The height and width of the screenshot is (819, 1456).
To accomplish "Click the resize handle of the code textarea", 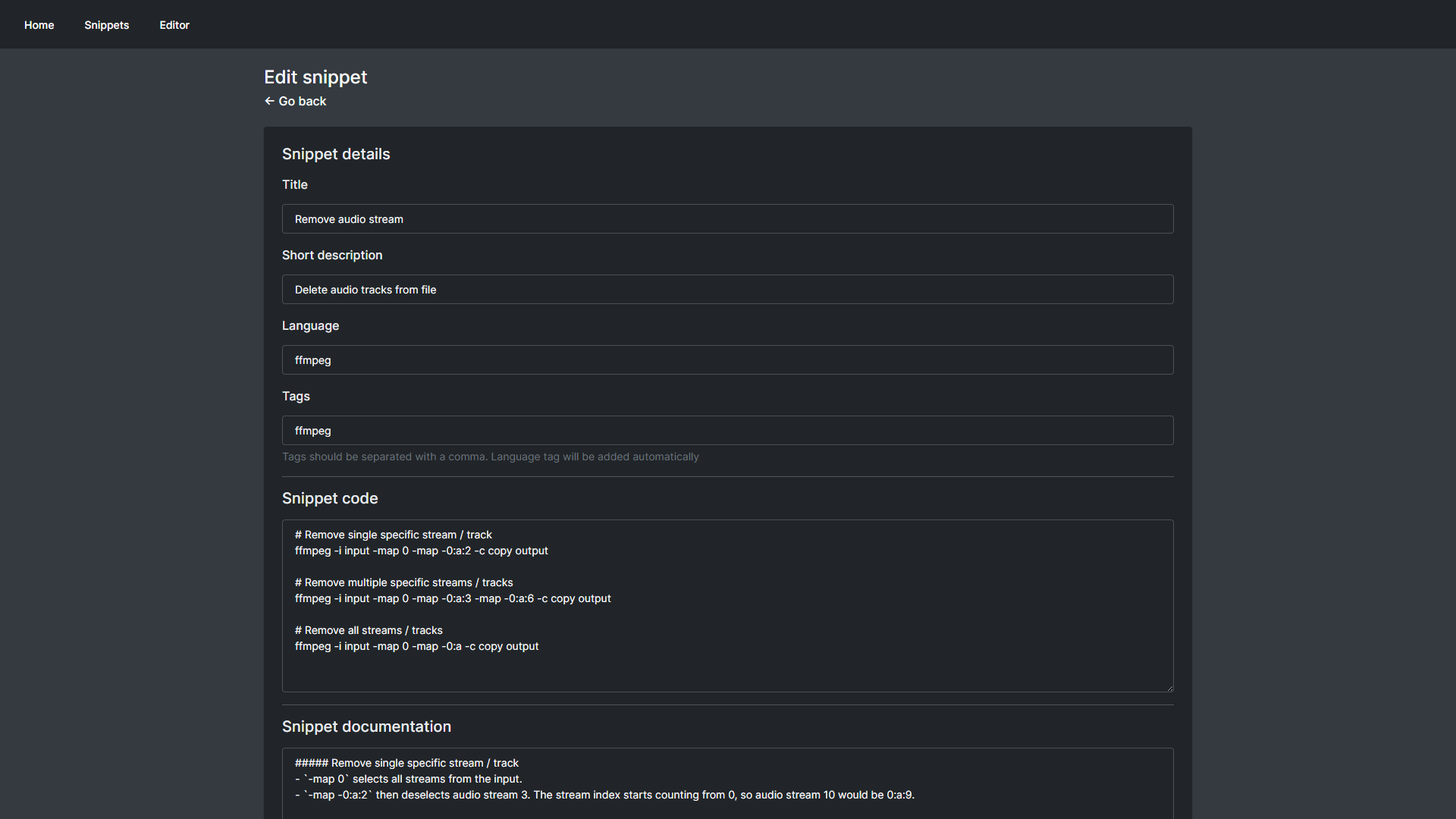I will point(1168,687).
